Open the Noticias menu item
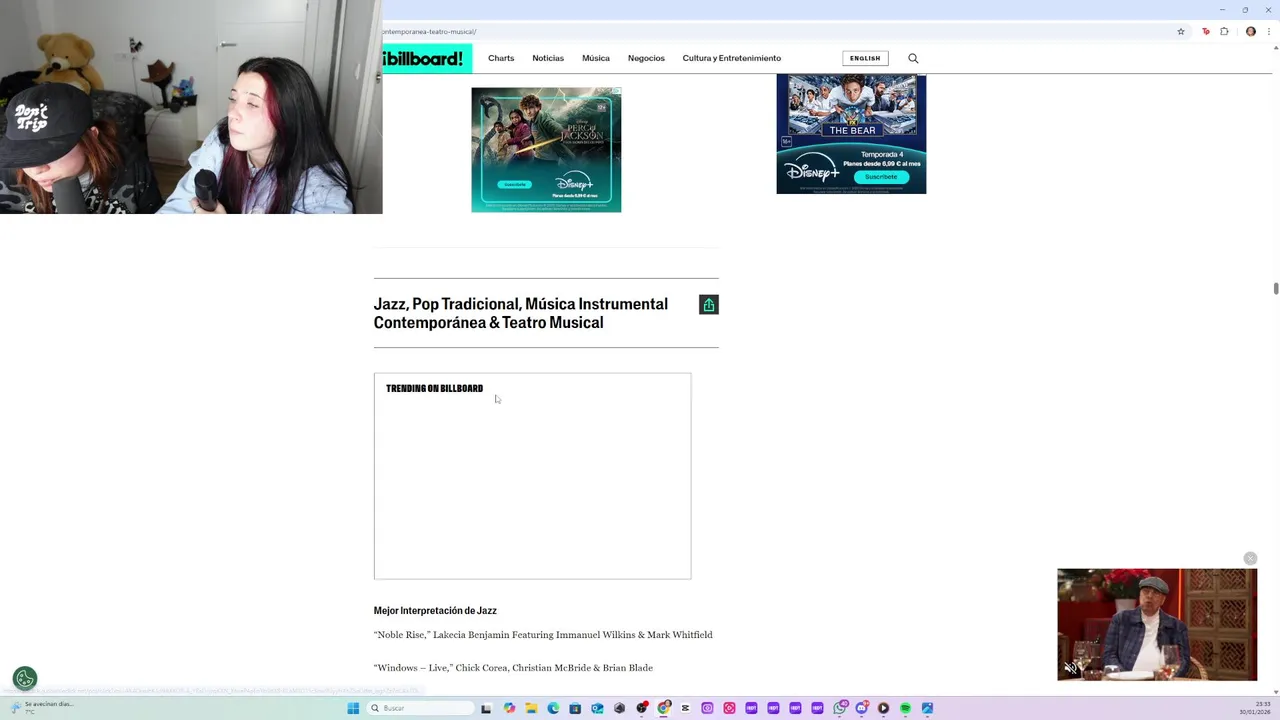The height and width of the screenshot is (720, 1280). click(x=548, y=58)
